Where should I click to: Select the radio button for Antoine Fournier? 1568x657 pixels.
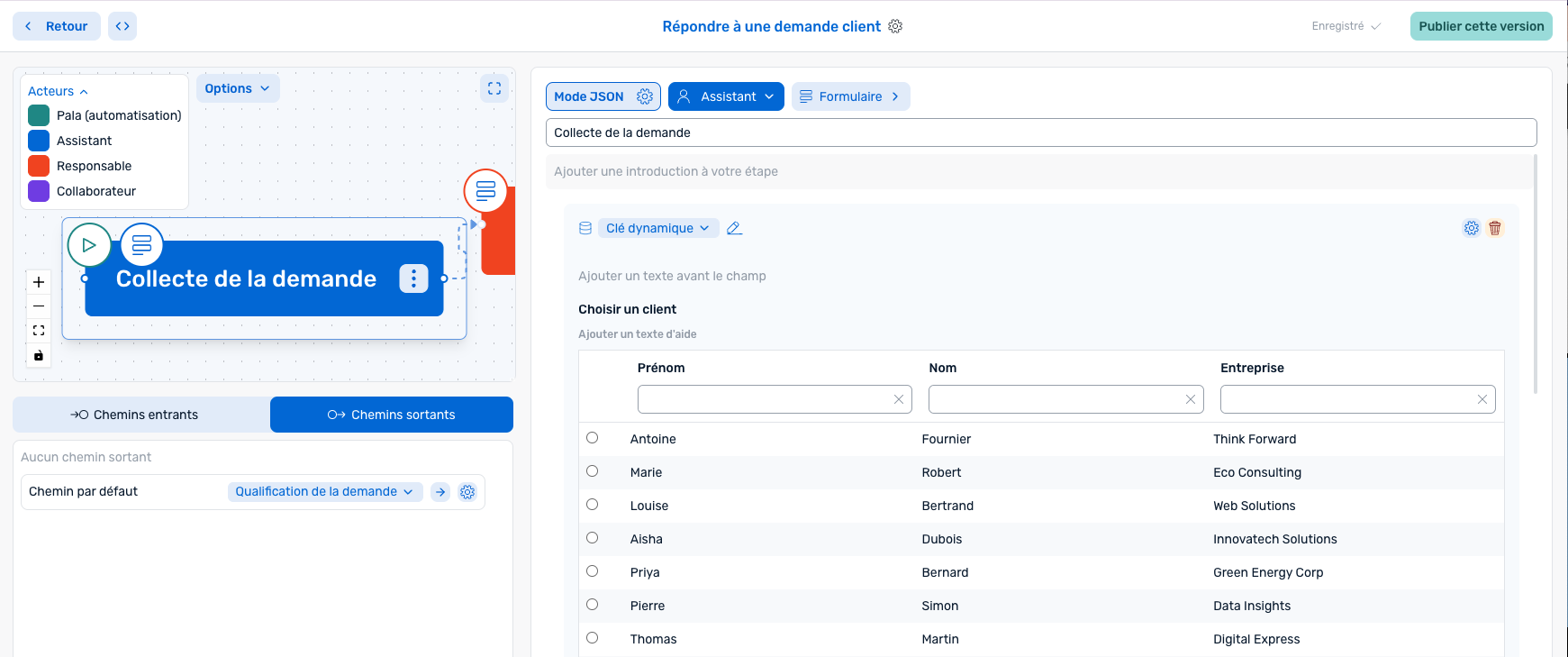[592, 438]
